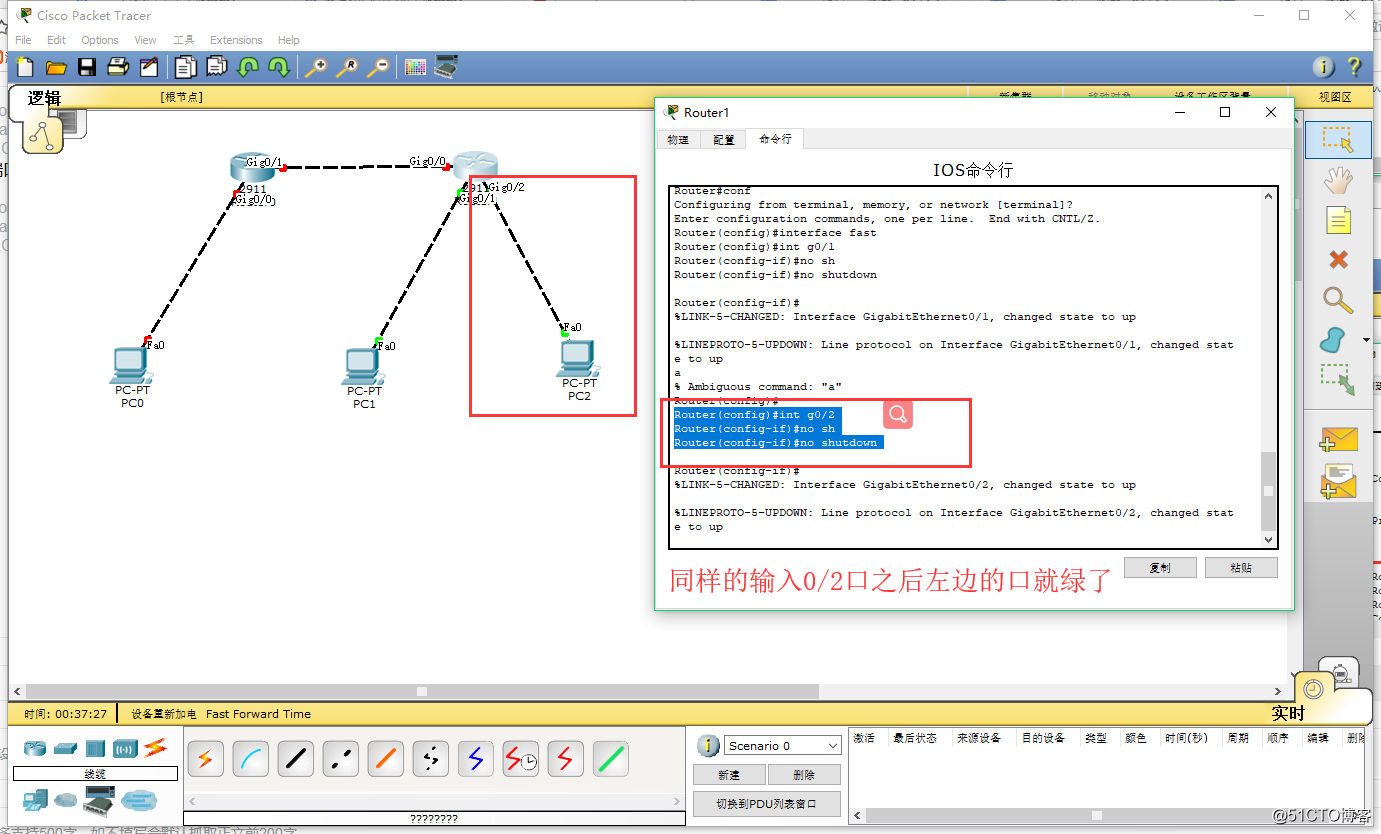
Task: Open a file with the folder icon
Action: (x=56, y=67)
